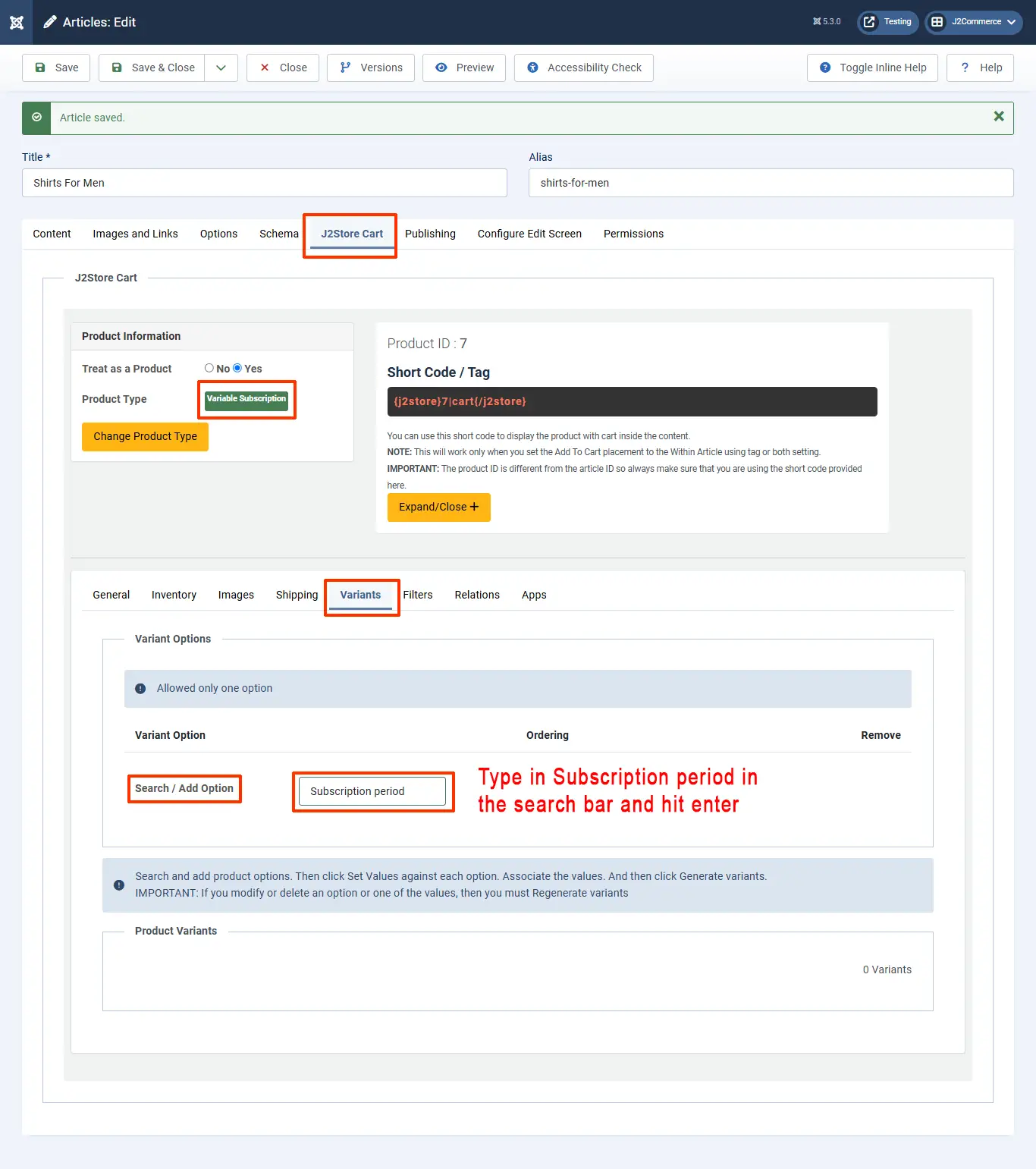The width and height of the screenshot is (1036, 1169).
Task: Select Yes for Treat as a Product
Action: (237, 368)
